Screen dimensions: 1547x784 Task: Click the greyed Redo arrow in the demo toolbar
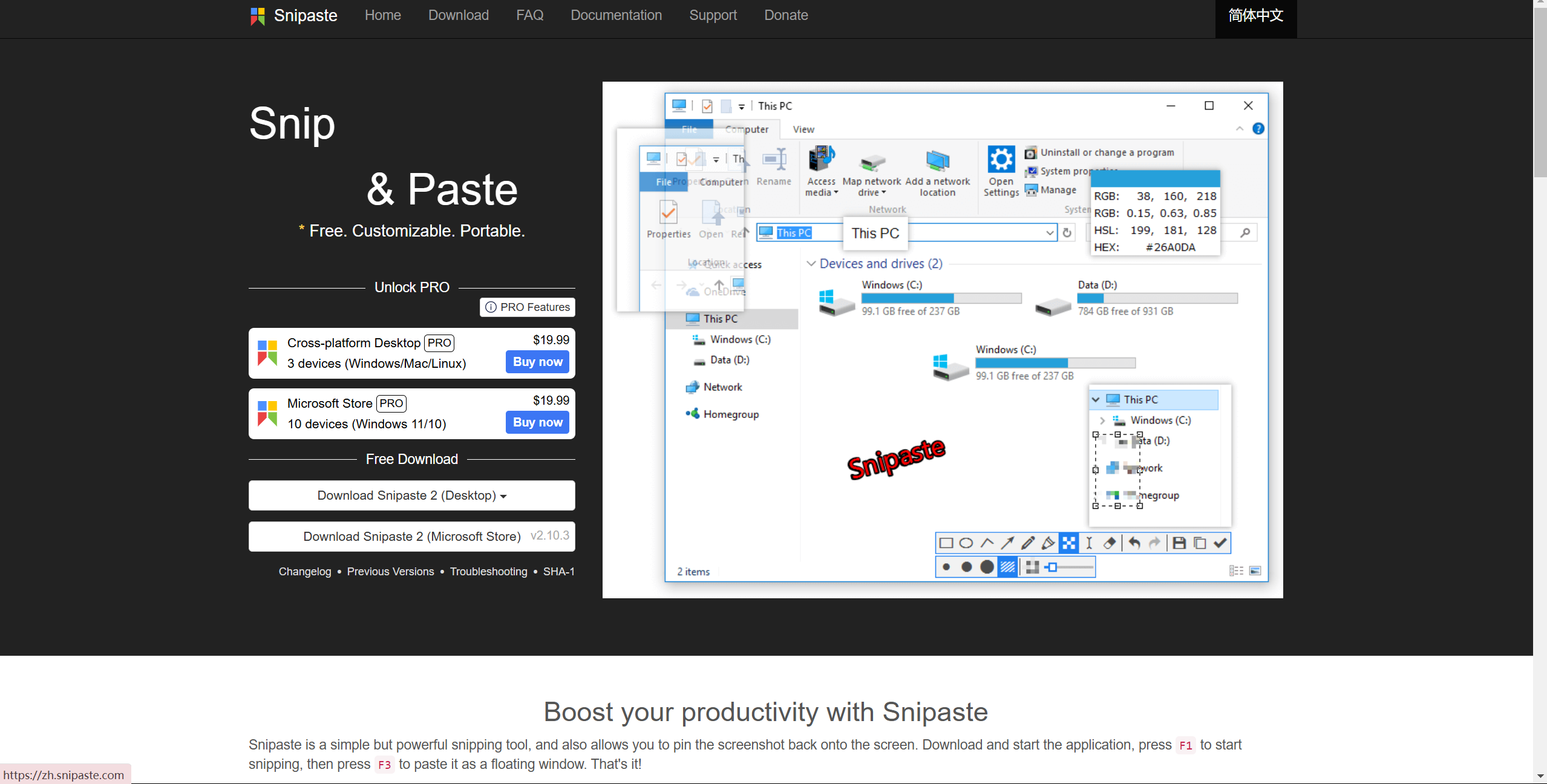click(x=1155, y=543)
